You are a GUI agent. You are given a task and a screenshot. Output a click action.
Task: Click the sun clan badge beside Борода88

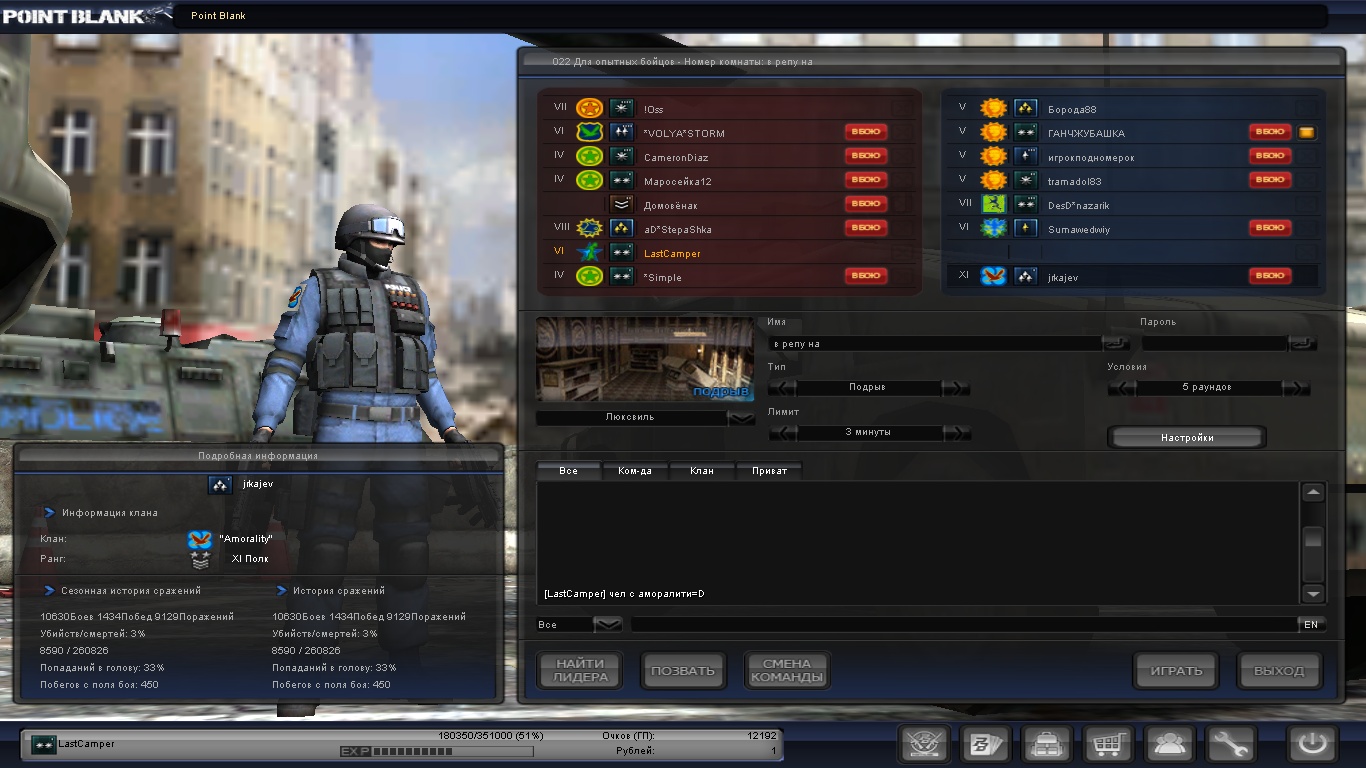[993, 108]
